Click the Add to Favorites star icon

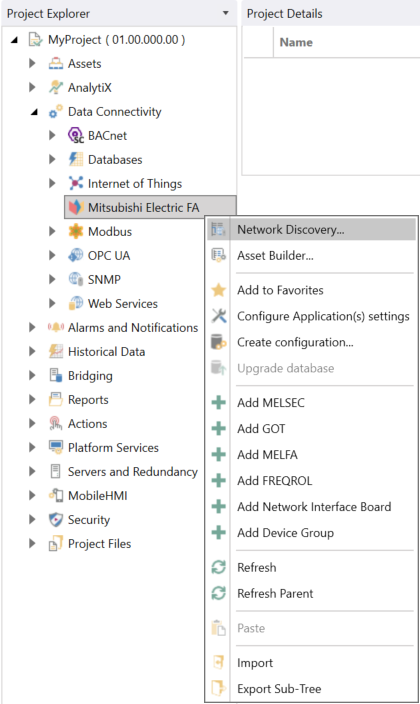tap(219, 290)
